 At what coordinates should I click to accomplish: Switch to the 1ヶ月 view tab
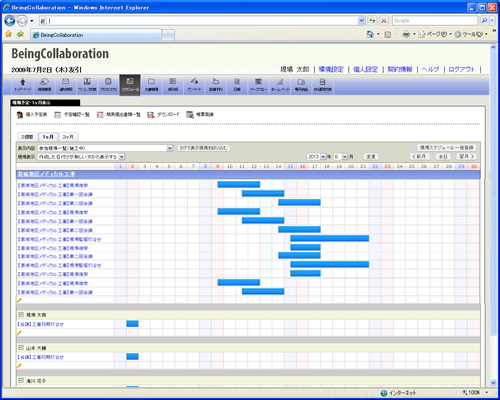[x=48, y=137]
